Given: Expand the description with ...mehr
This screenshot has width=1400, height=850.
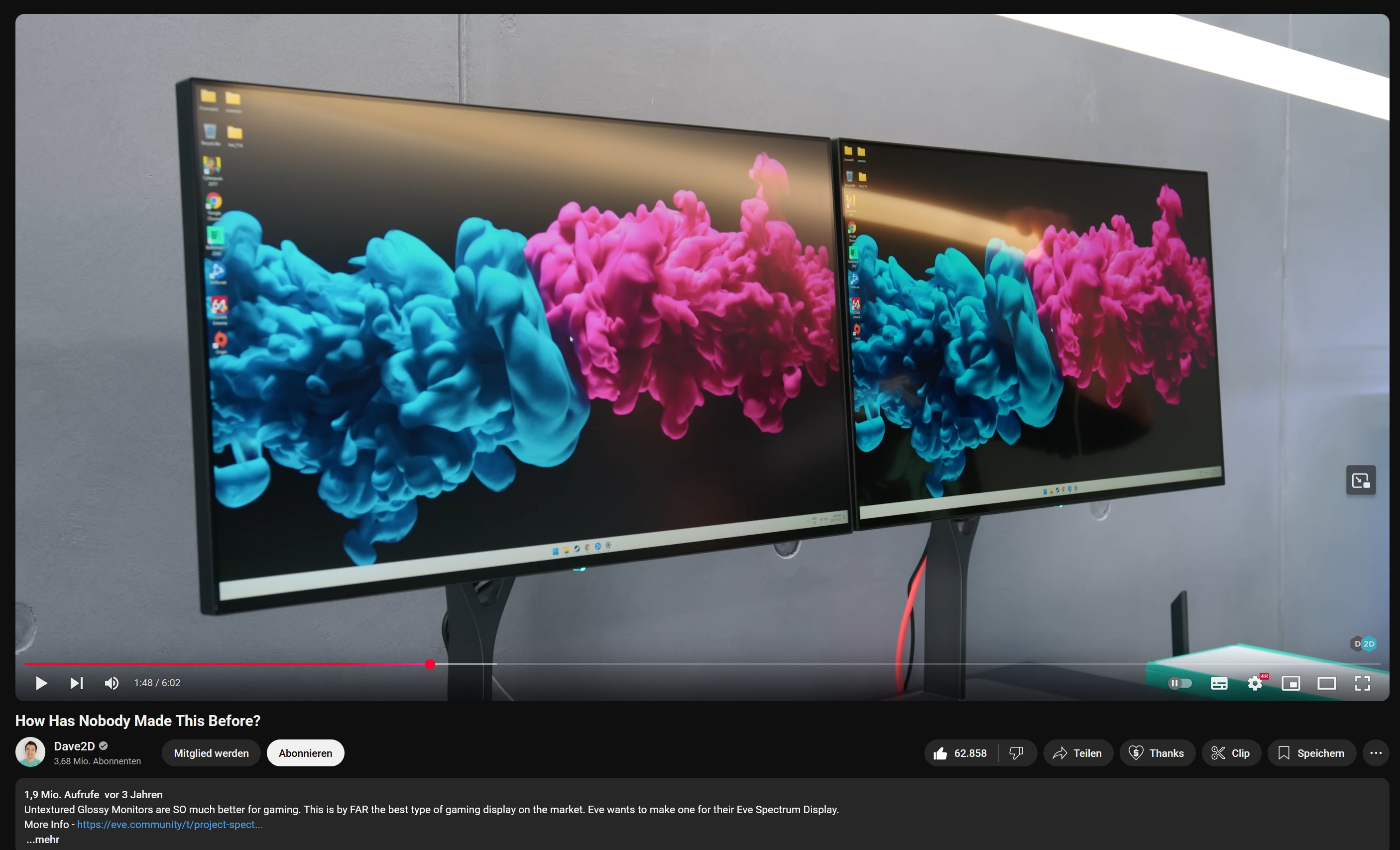Looking at the screenshot, I should 43,839.
